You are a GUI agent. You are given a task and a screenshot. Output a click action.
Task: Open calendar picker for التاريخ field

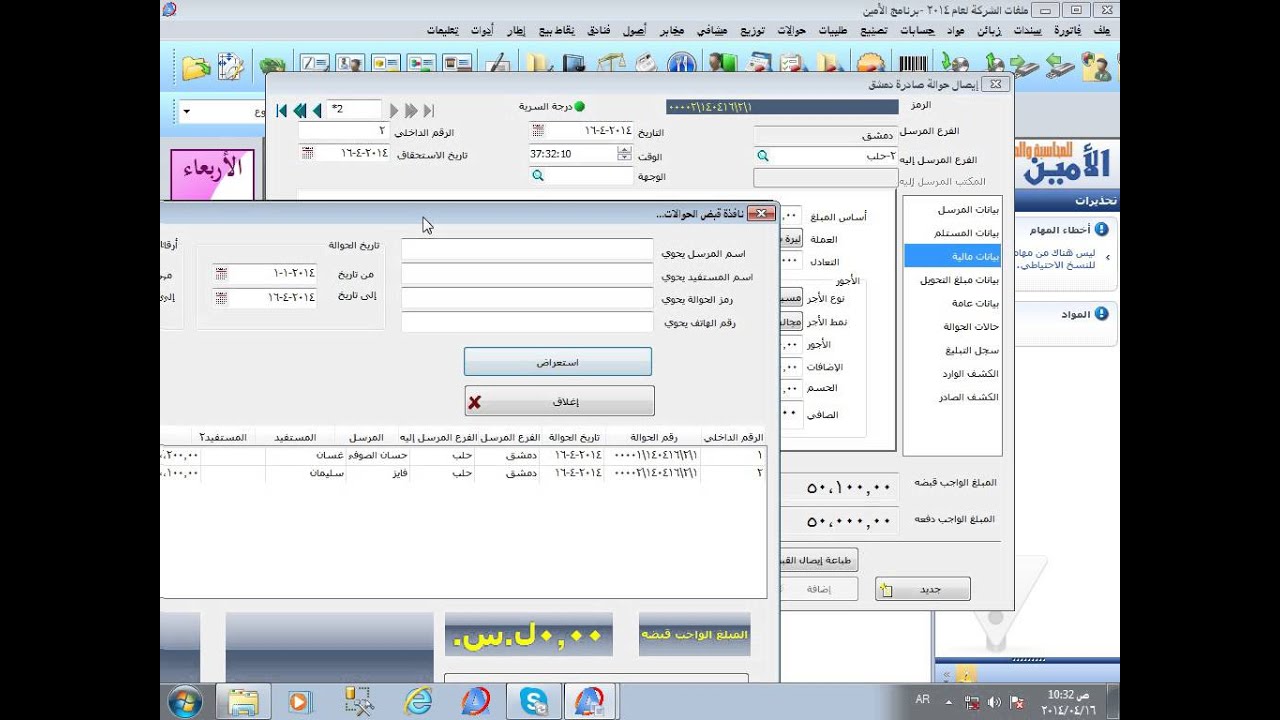point(538,131)
